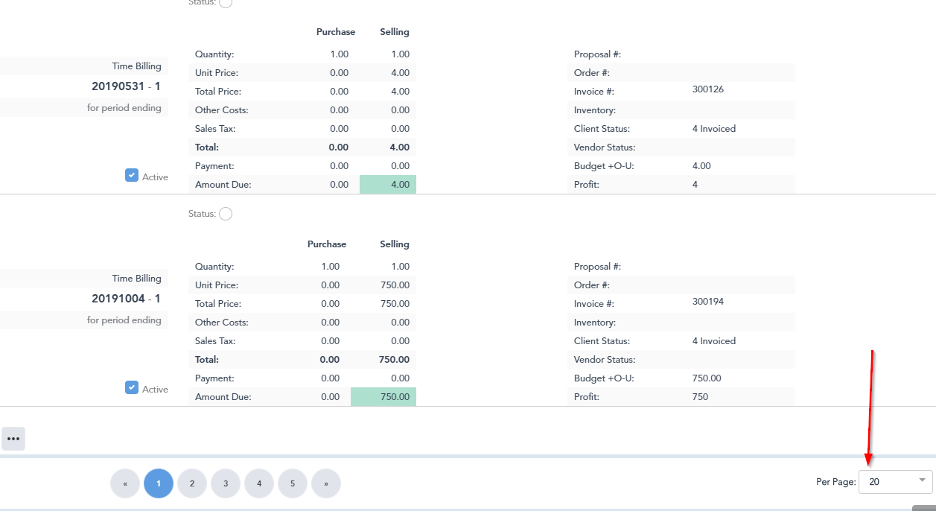Click record ID 20190531 - 1
This screenshot has width=936, height=512.
(126, 86)
